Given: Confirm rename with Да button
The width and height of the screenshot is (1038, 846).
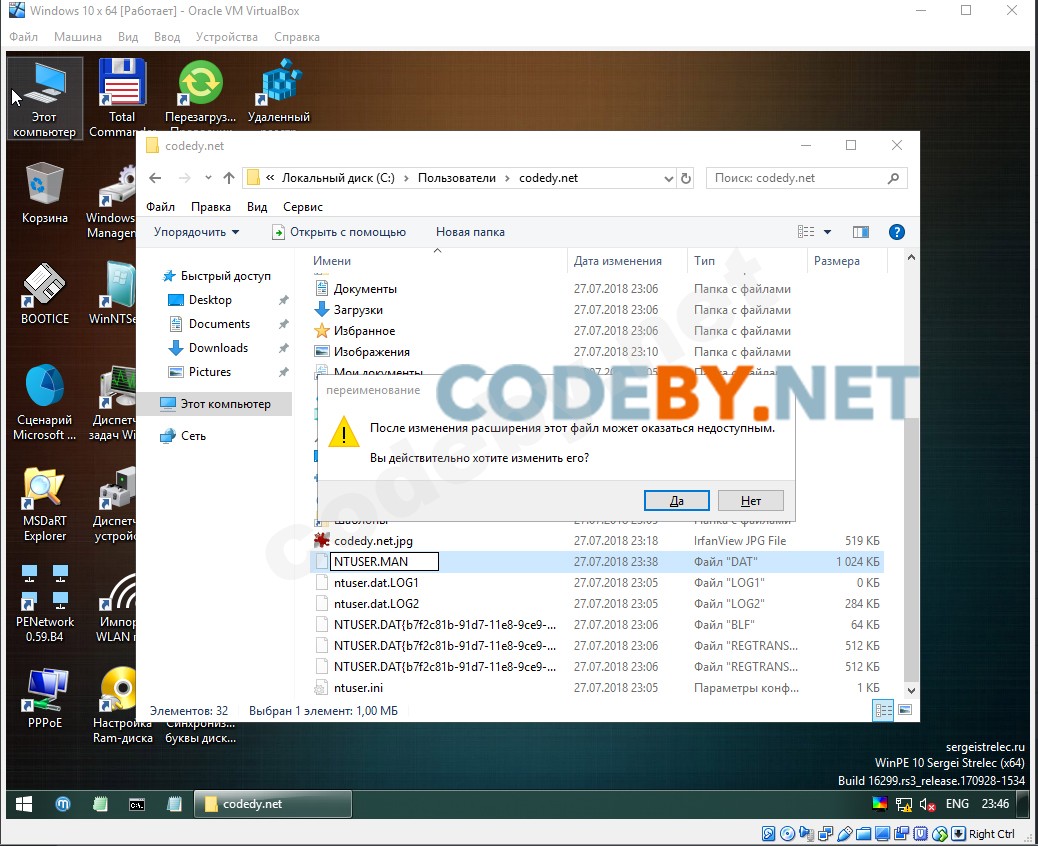Looking at the screenshot, I should coord(677,500).
